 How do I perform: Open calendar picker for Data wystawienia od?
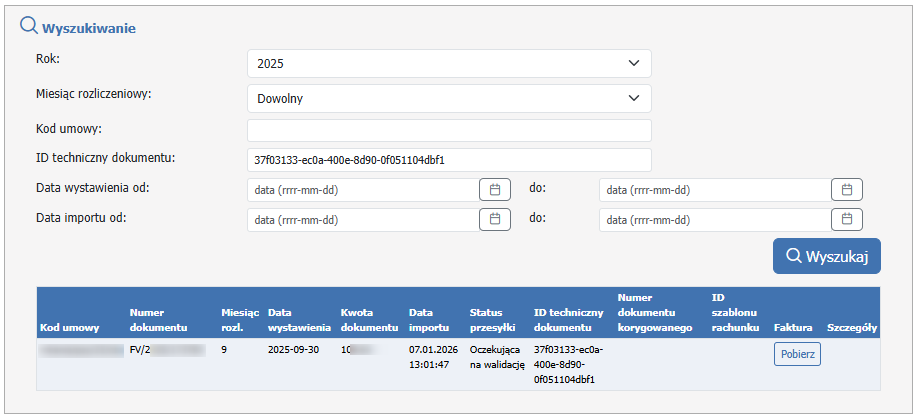pyautogui.click(x=494, y=190)
